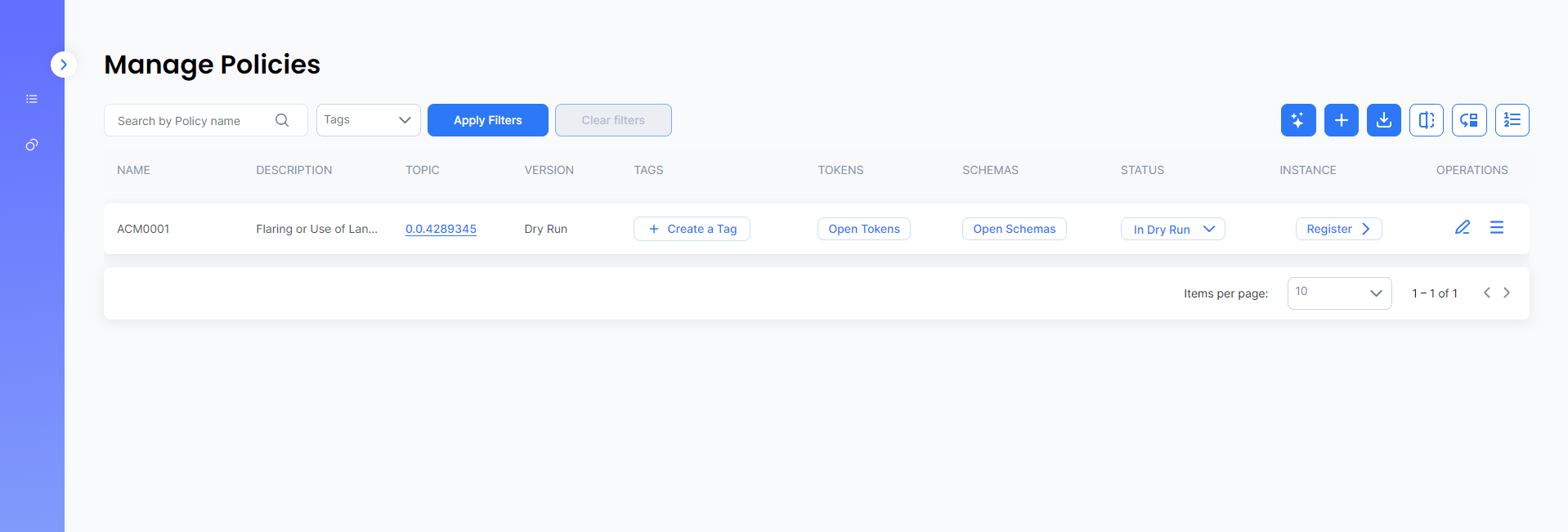This screenshot has width=1568, height=532.
Task: Click the numbered list icon button
Action: point(1512,120)
